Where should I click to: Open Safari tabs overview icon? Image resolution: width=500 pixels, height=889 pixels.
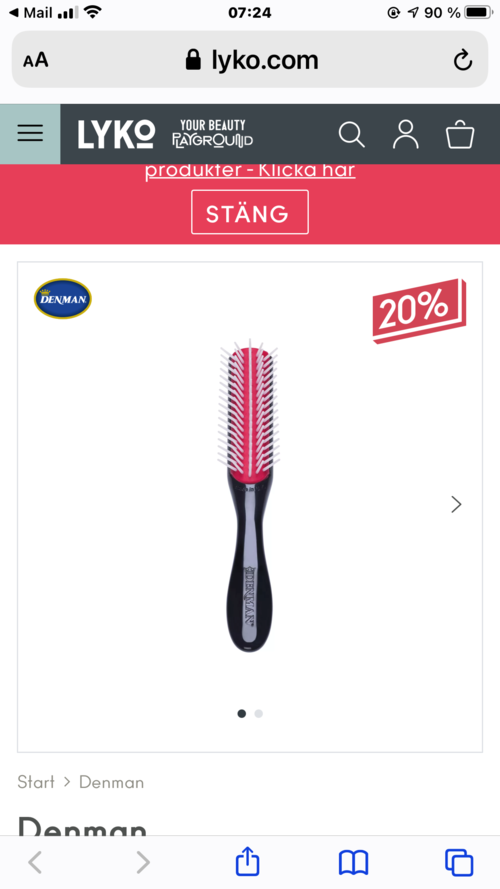(459, 863)
